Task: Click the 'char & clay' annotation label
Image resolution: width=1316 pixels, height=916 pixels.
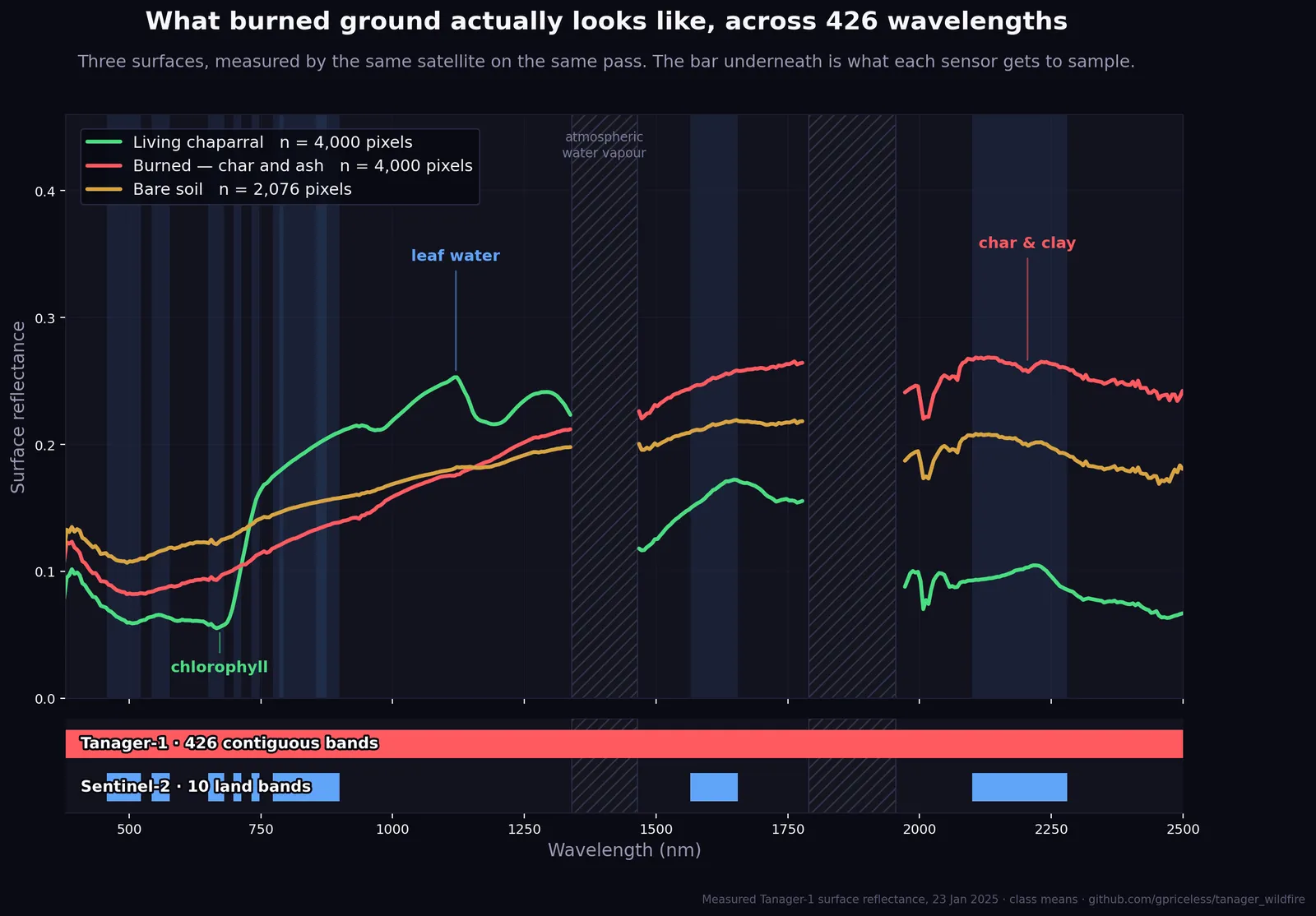Action: [x=1027, y=243]
